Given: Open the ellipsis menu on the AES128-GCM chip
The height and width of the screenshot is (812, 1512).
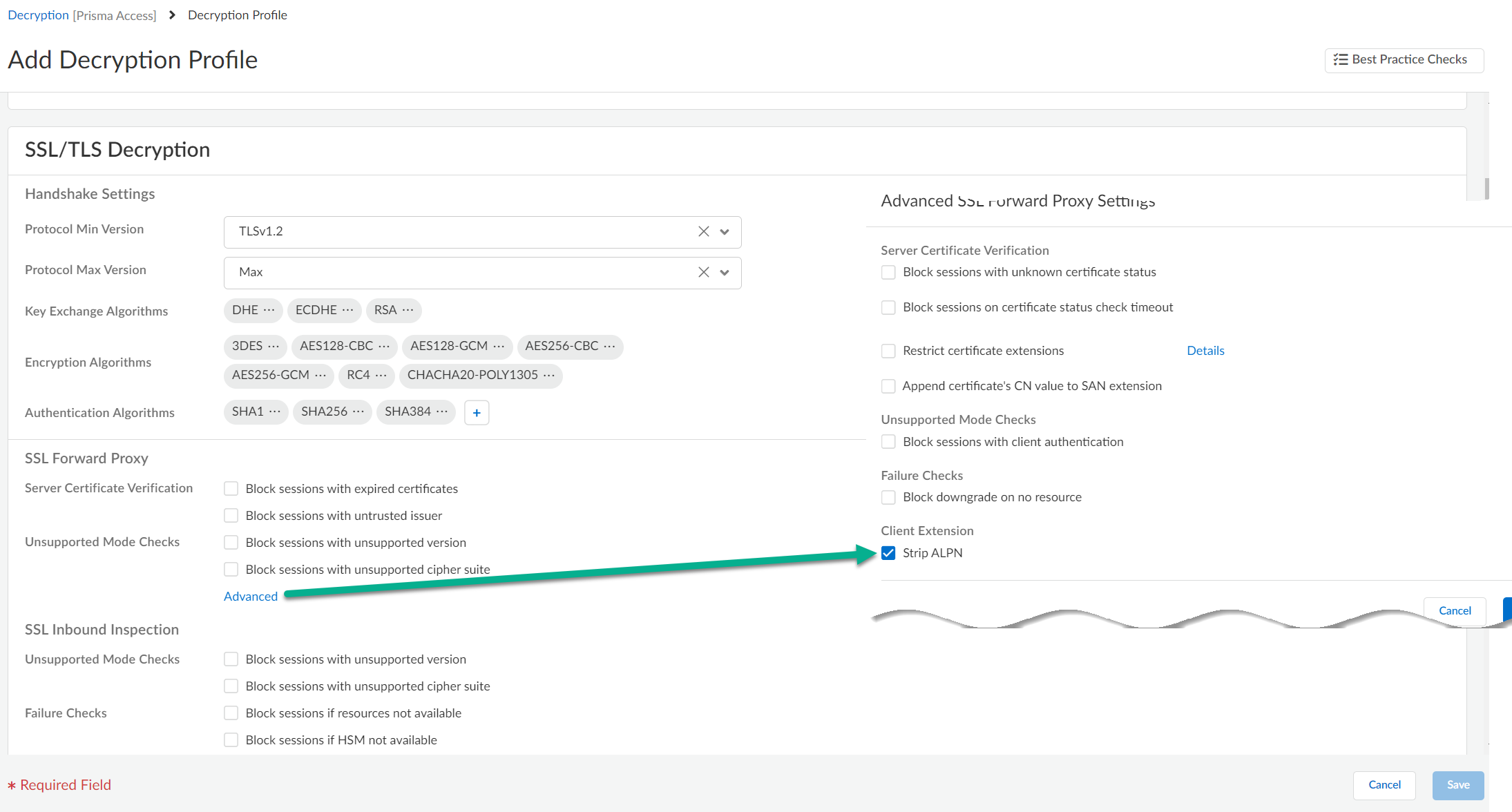Looking at the screenshot, I should point(499,346).
